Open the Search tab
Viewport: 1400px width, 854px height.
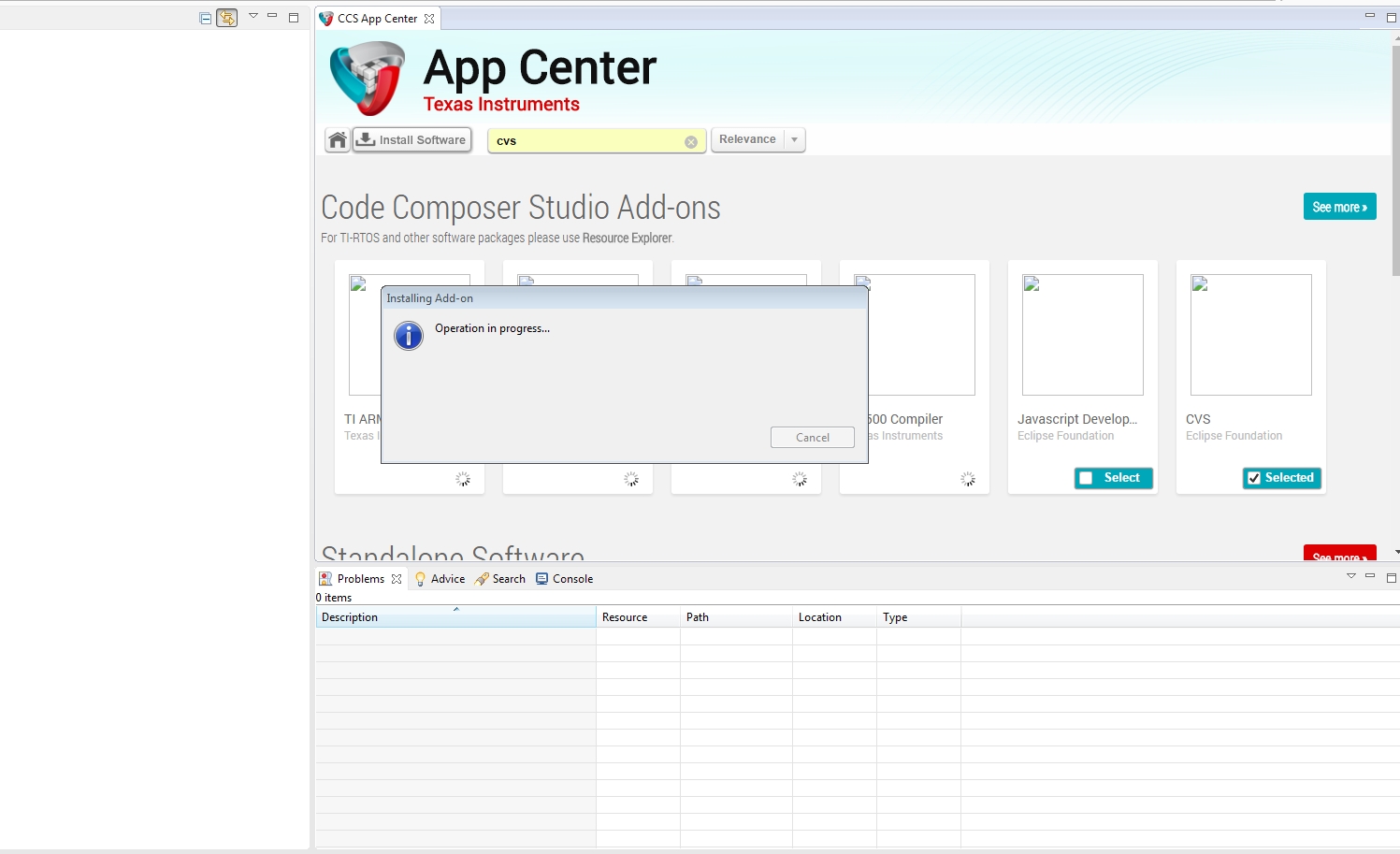[x=500, y=579]
